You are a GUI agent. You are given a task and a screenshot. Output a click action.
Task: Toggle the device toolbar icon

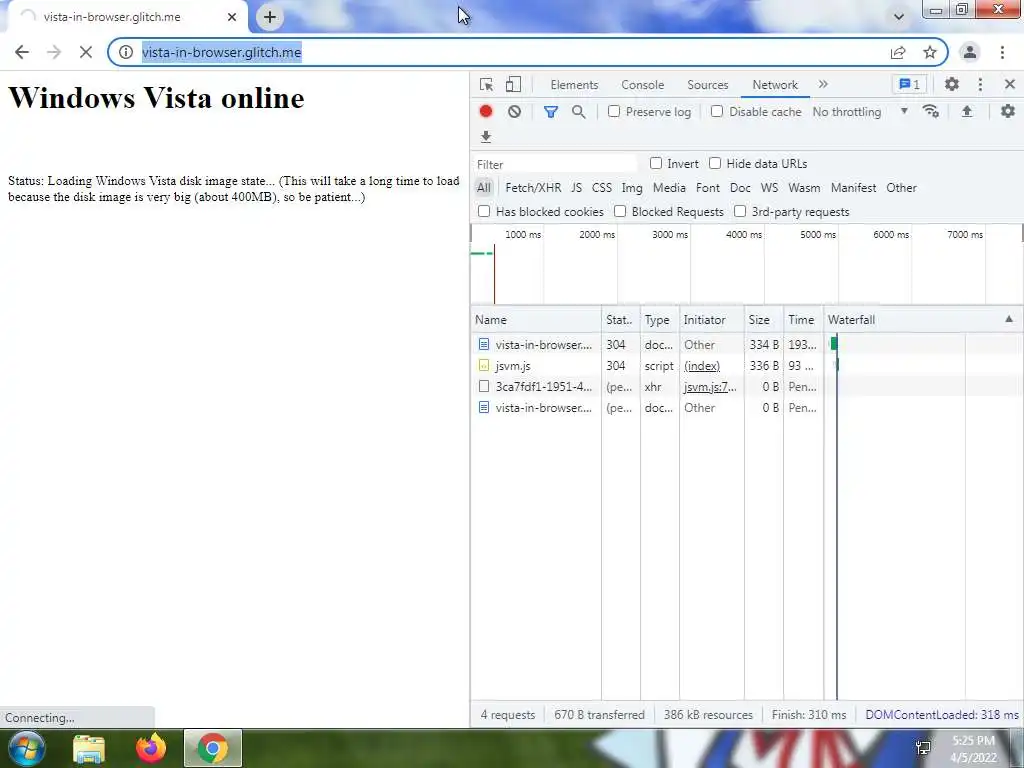click(x=513, y=84)
